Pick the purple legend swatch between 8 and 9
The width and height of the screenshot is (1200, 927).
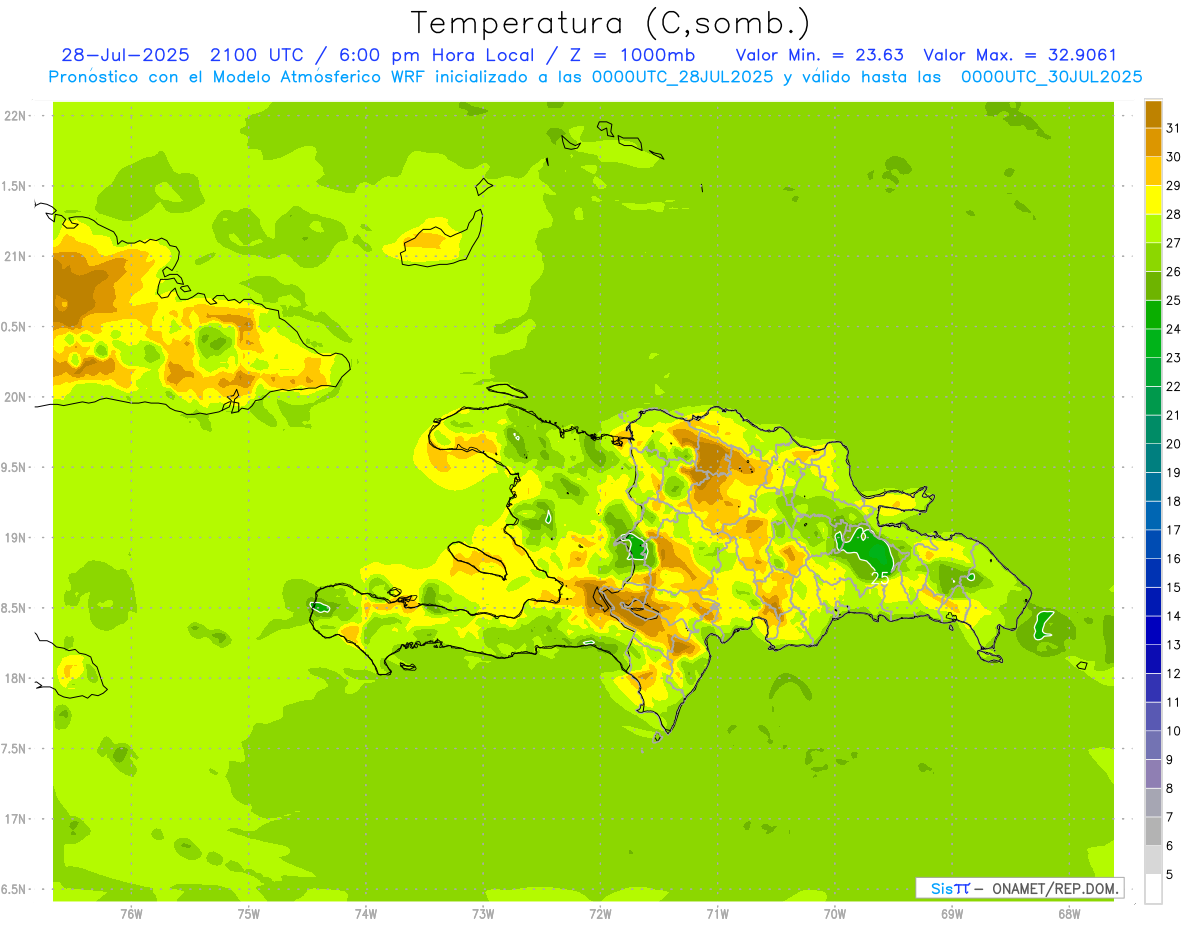click(1153, 774)
